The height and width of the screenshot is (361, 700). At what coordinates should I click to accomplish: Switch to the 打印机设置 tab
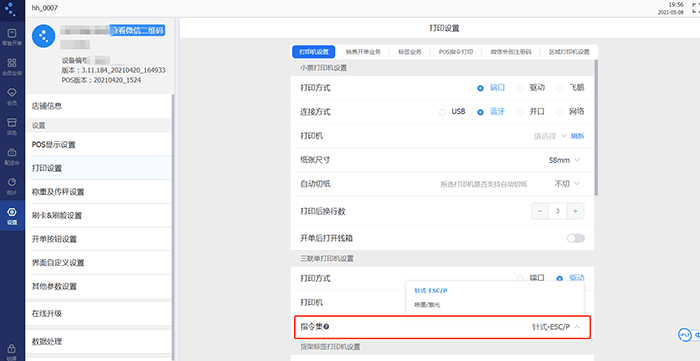[x=314, y=52]
